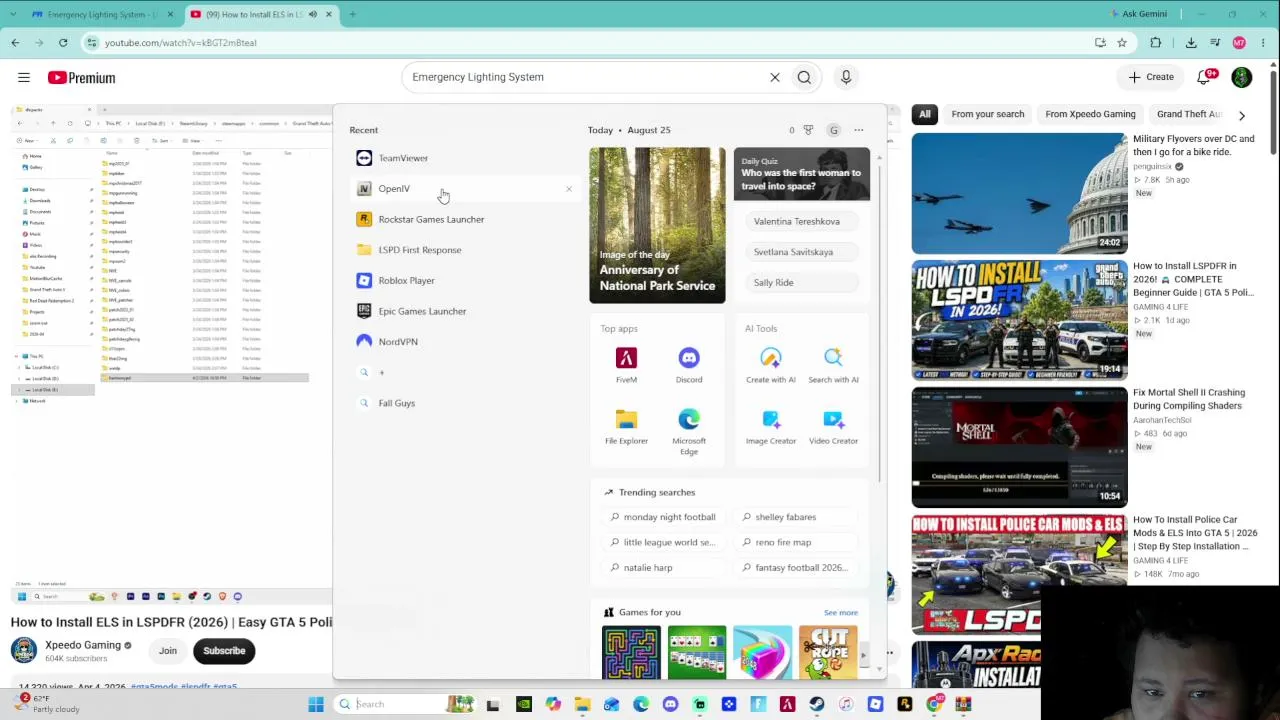Bookmark this page with the star icon
The width and height of the screenshot is (1280, 720).
[1122, 43]
